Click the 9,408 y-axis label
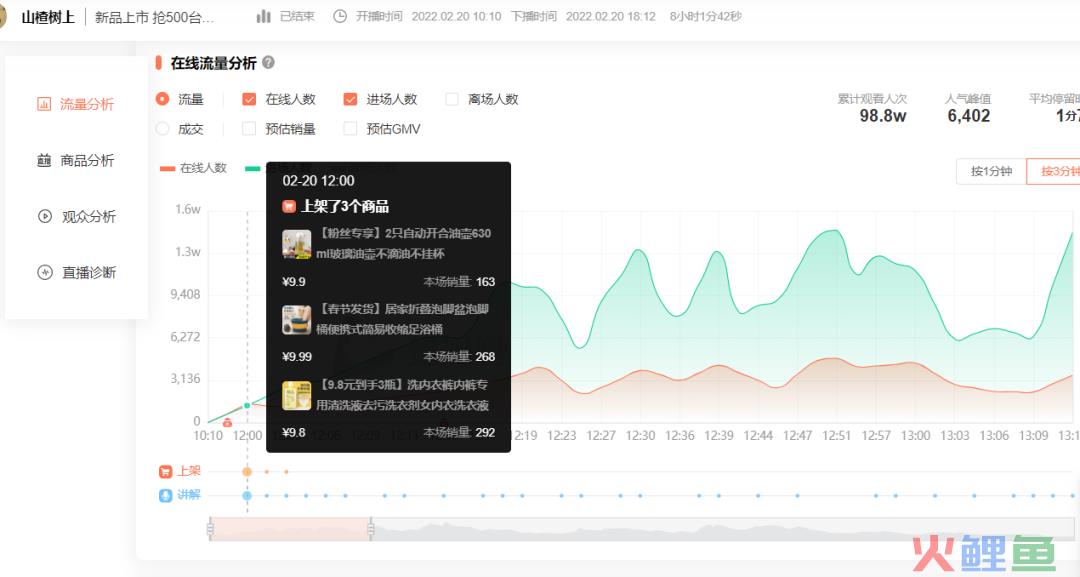Image resolution: width=1080 pixels, height=577 pixels. (185, 295)
